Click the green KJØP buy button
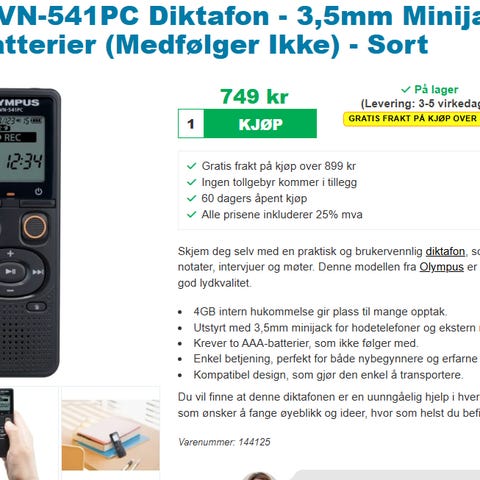 point(260,124)
